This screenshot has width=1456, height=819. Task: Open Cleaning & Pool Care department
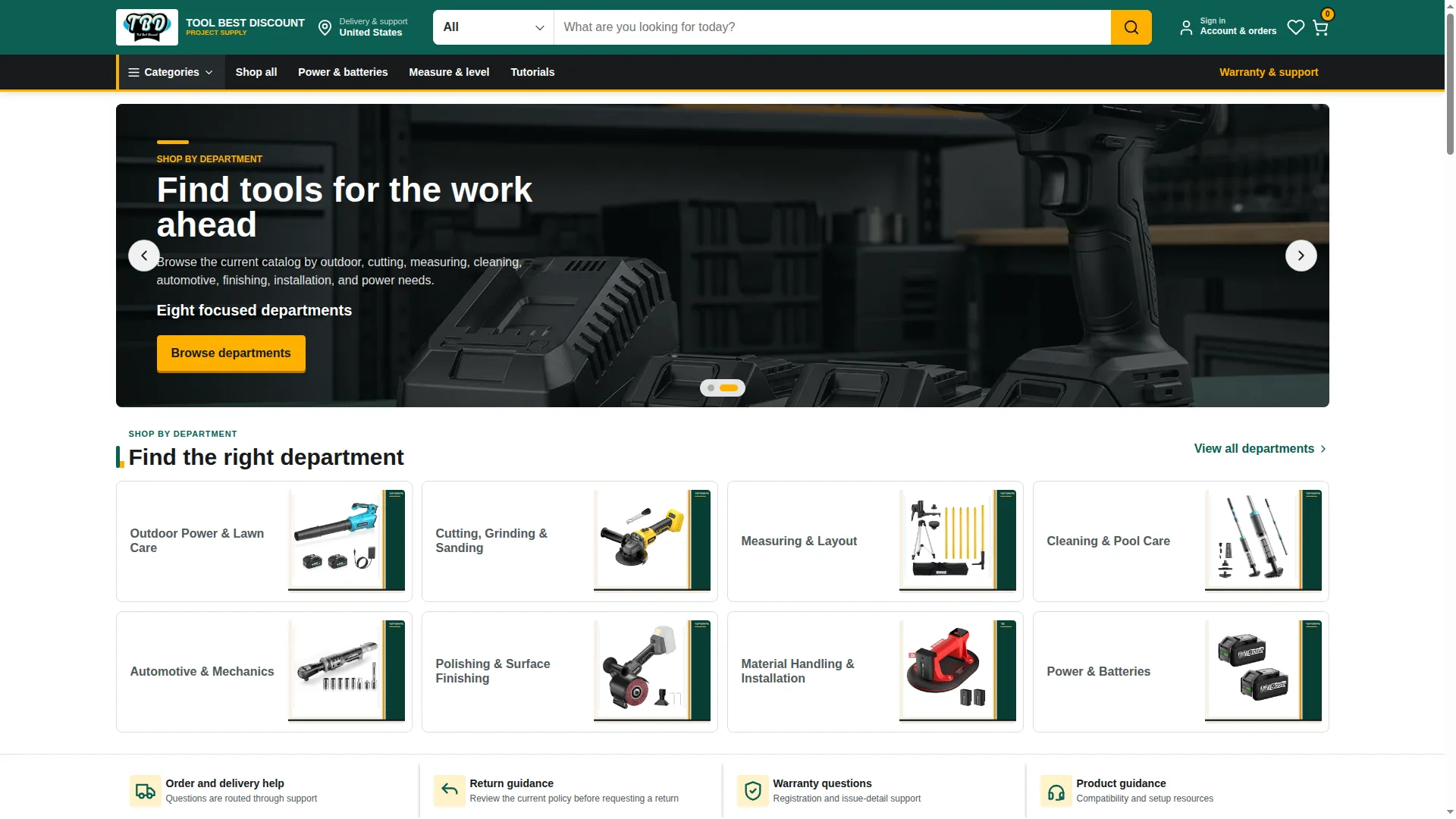pyautogui.click(x=1181, y=541)
